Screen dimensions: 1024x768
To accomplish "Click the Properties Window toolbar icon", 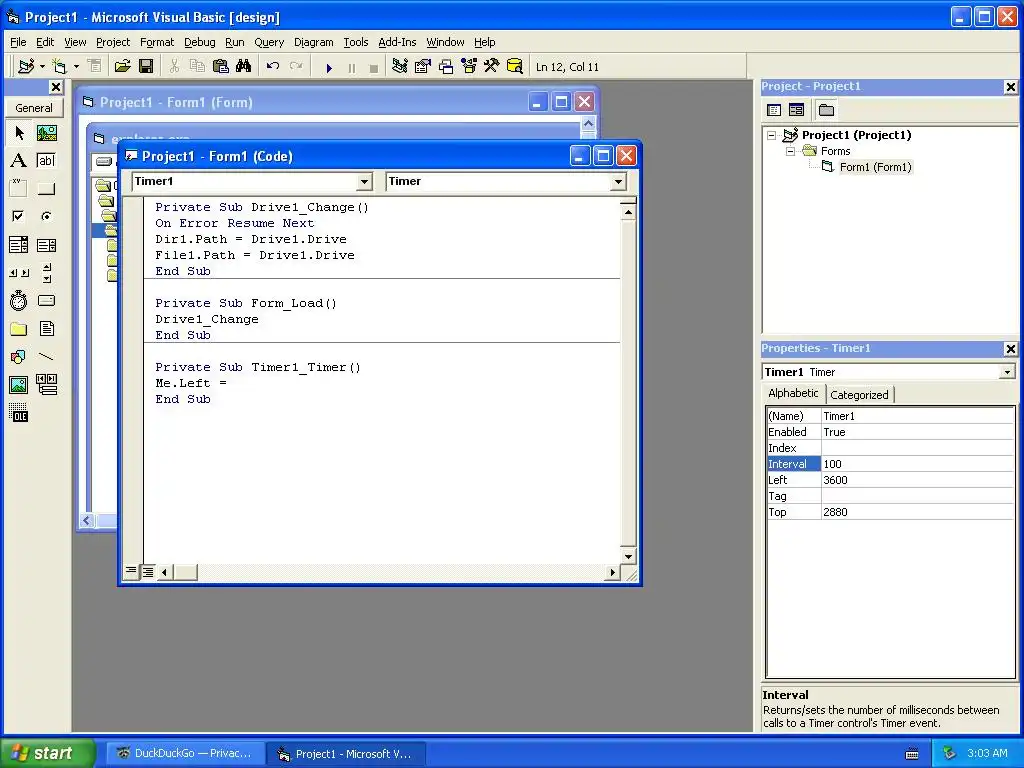I will [423, 66].
